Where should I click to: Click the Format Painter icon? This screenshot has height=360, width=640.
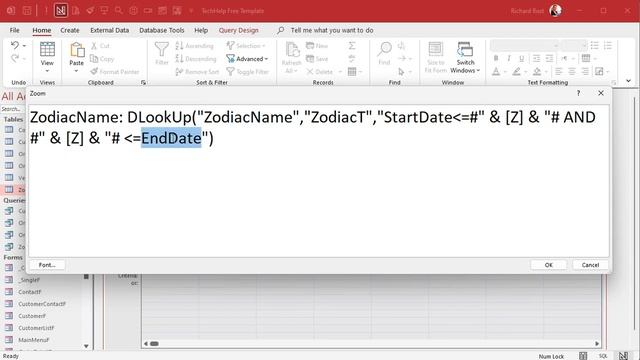[x=94, y=71]
